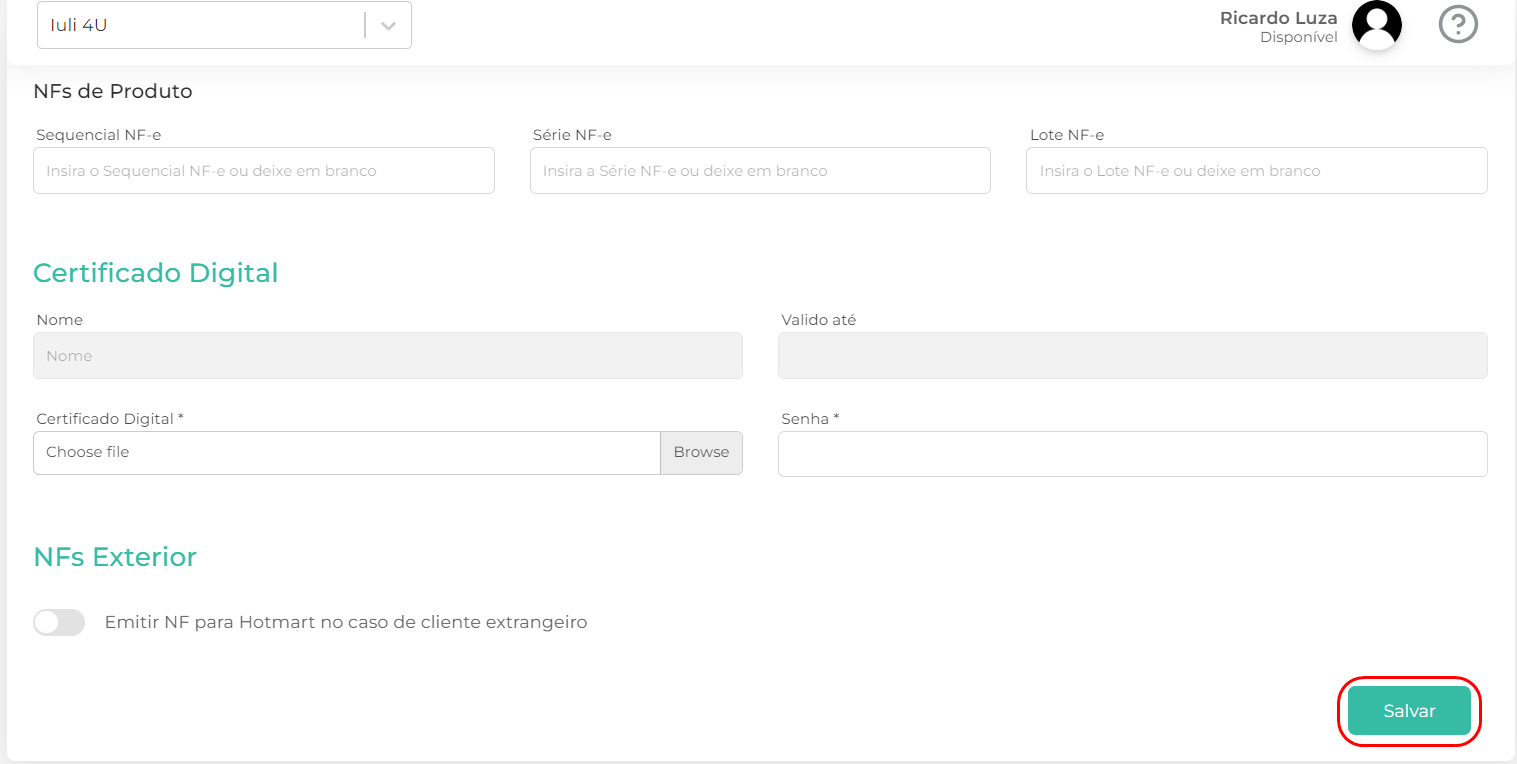Click the Sequencial NF-e input field

click(x=263, y=171)
